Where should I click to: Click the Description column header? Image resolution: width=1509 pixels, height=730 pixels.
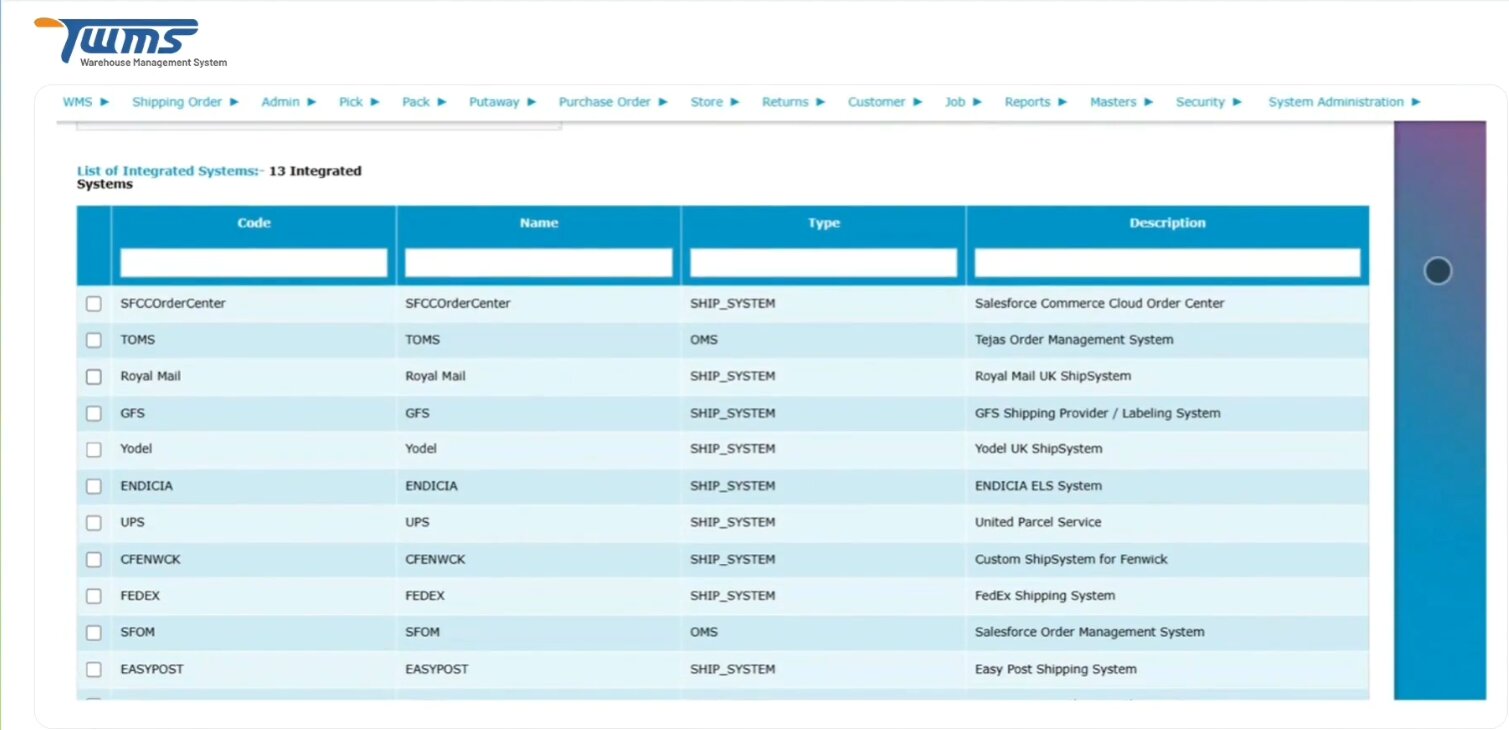coord(1167,223)
